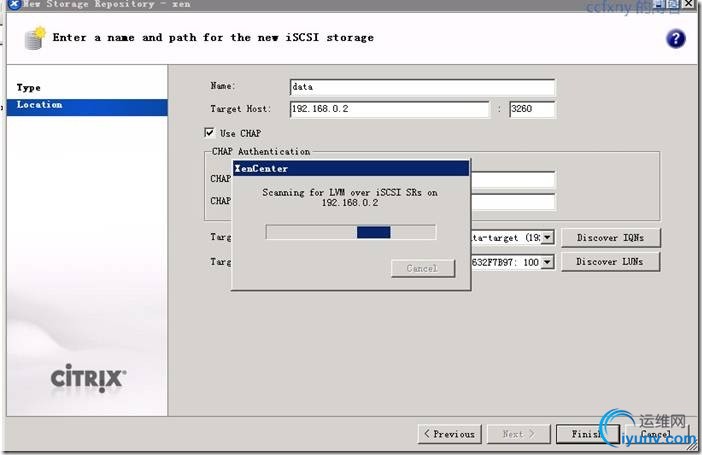Click the storage repository wizard icon
Viewport: 702px width, 455px height.
coord(34,38)
